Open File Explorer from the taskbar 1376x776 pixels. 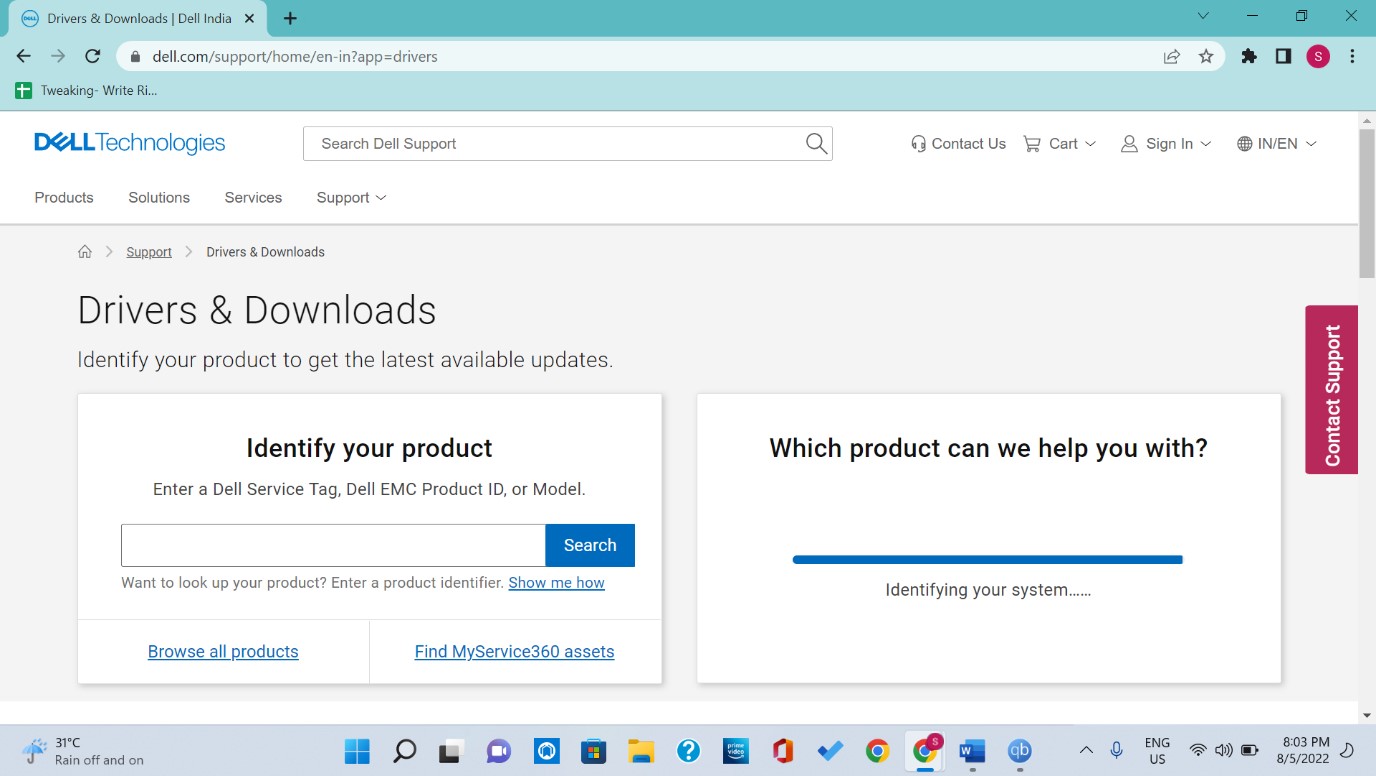641,751
